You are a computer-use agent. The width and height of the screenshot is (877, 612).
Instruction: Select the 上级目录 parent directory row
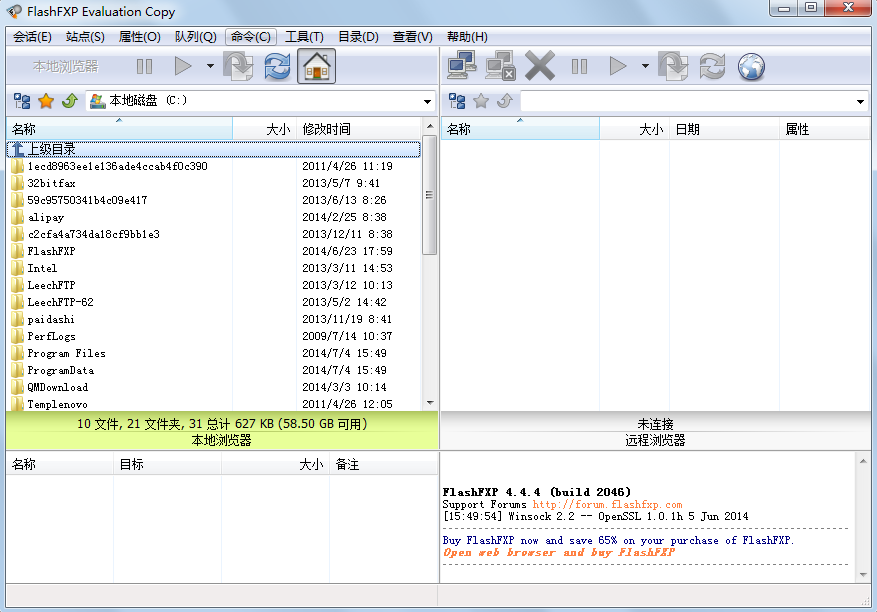point(214,149)
